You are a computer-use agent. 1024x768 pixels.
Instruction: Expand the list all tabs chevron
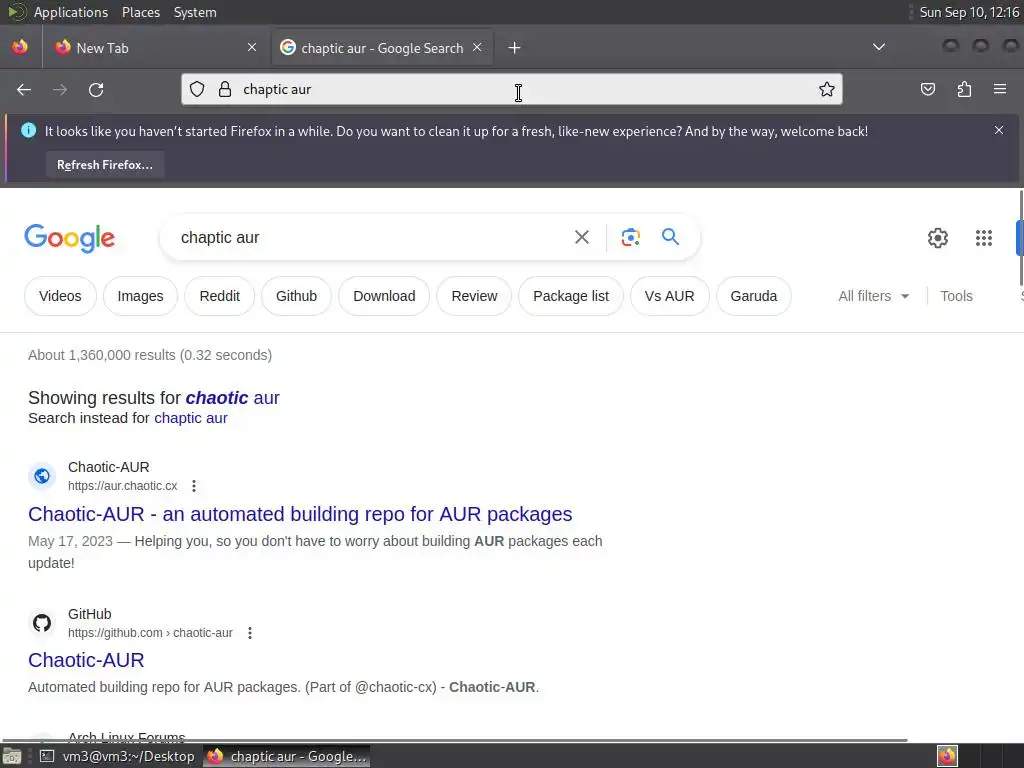point(879,47)
